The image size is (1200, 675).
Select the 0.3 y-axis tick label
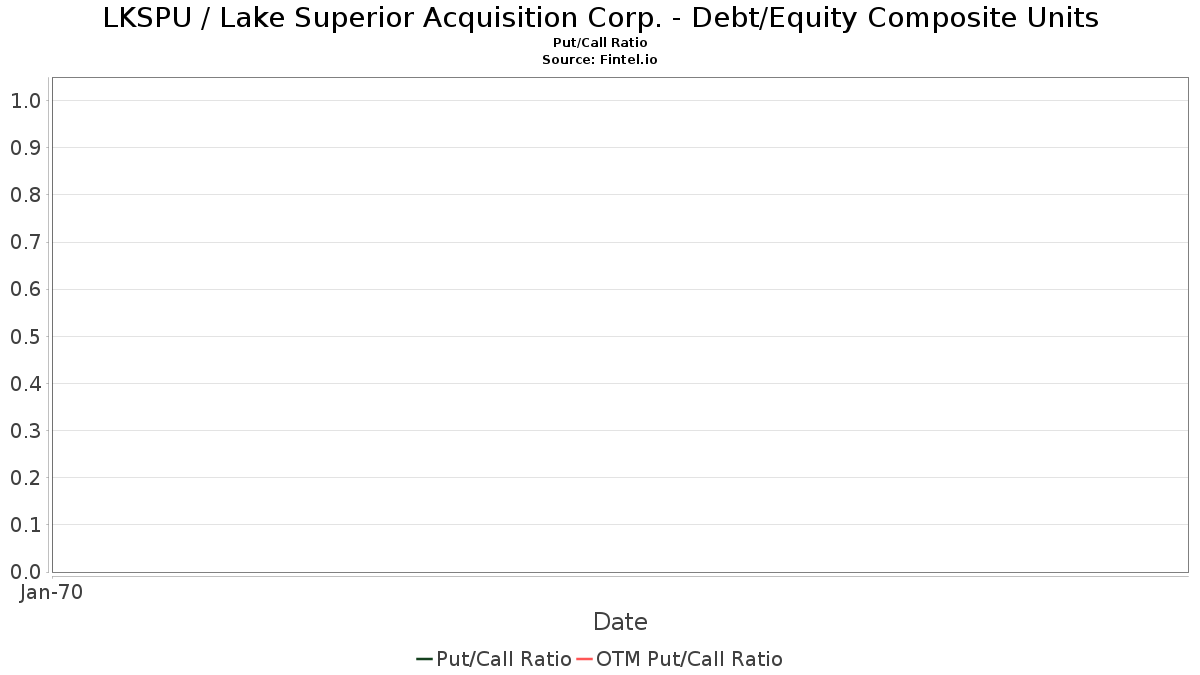26,431
